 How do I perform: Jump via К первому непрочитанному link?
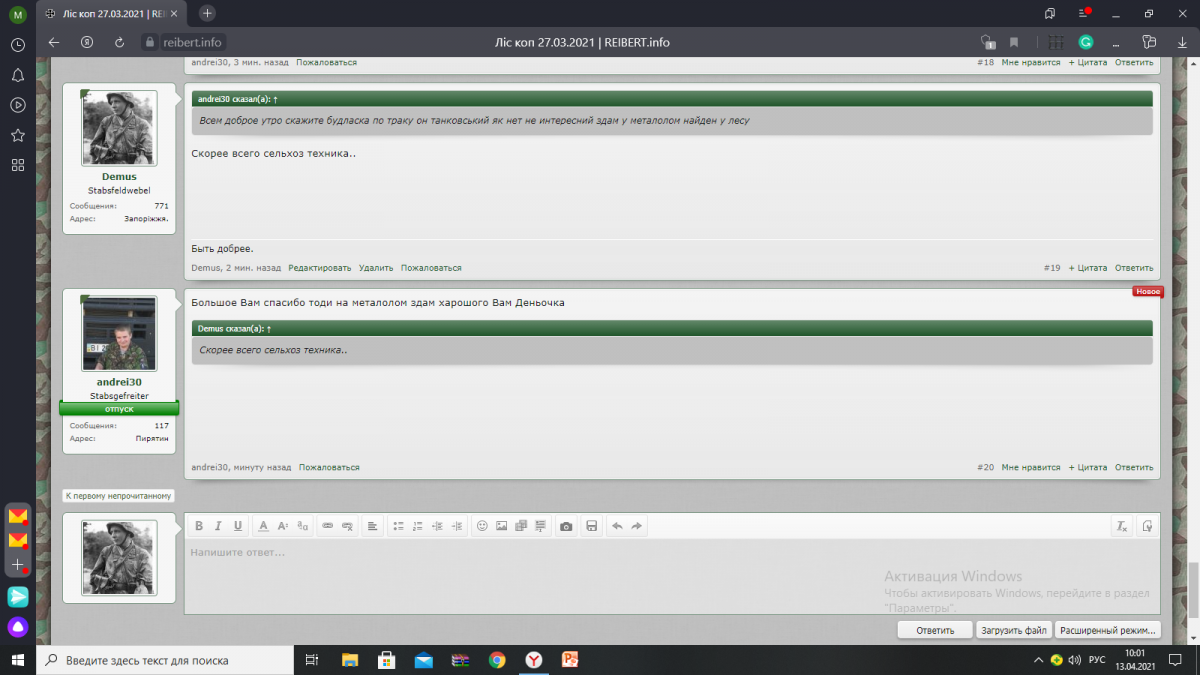[119, 495]
